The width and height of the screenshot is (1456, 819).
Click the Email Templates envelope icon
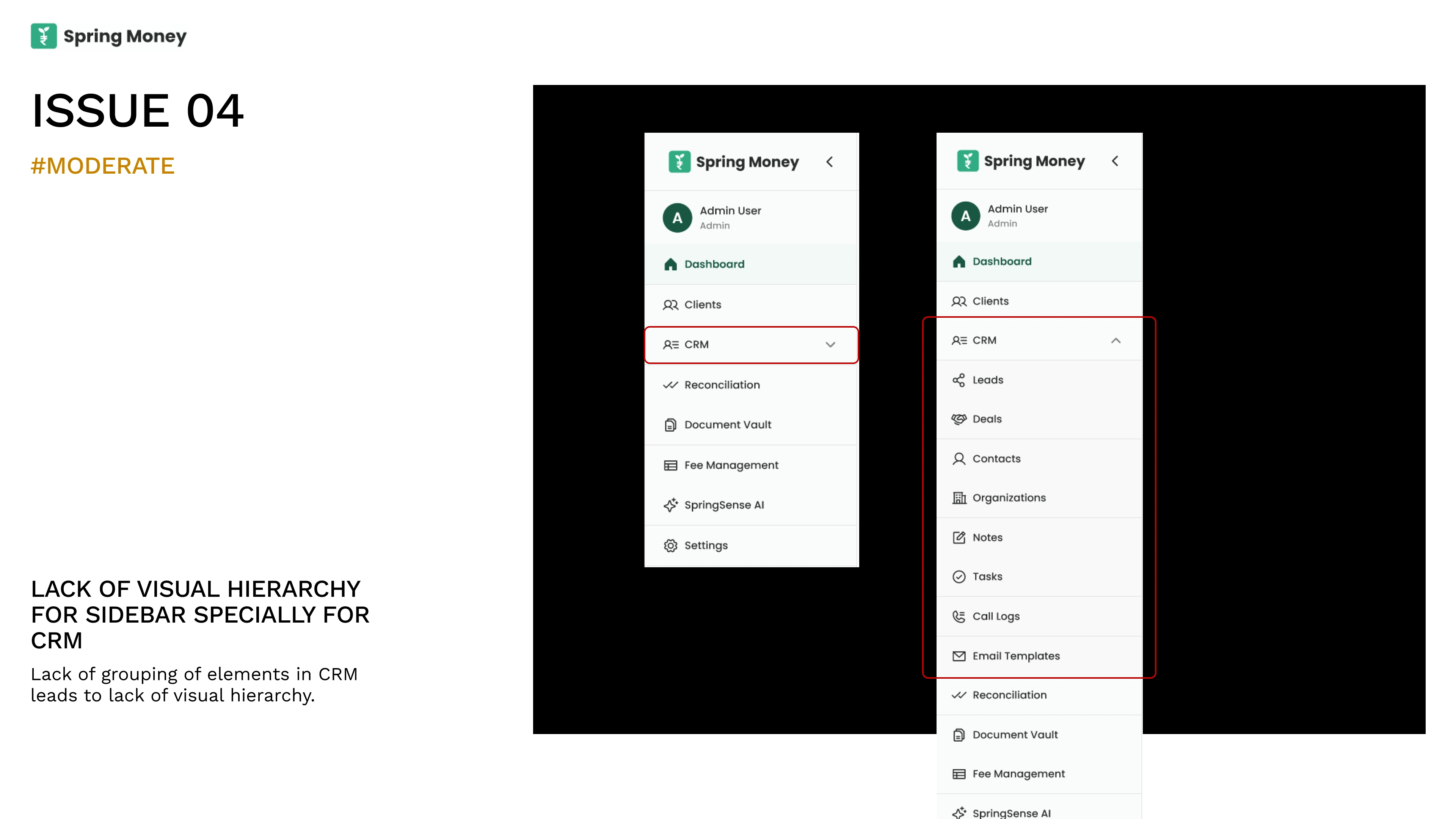click(959, 656)
